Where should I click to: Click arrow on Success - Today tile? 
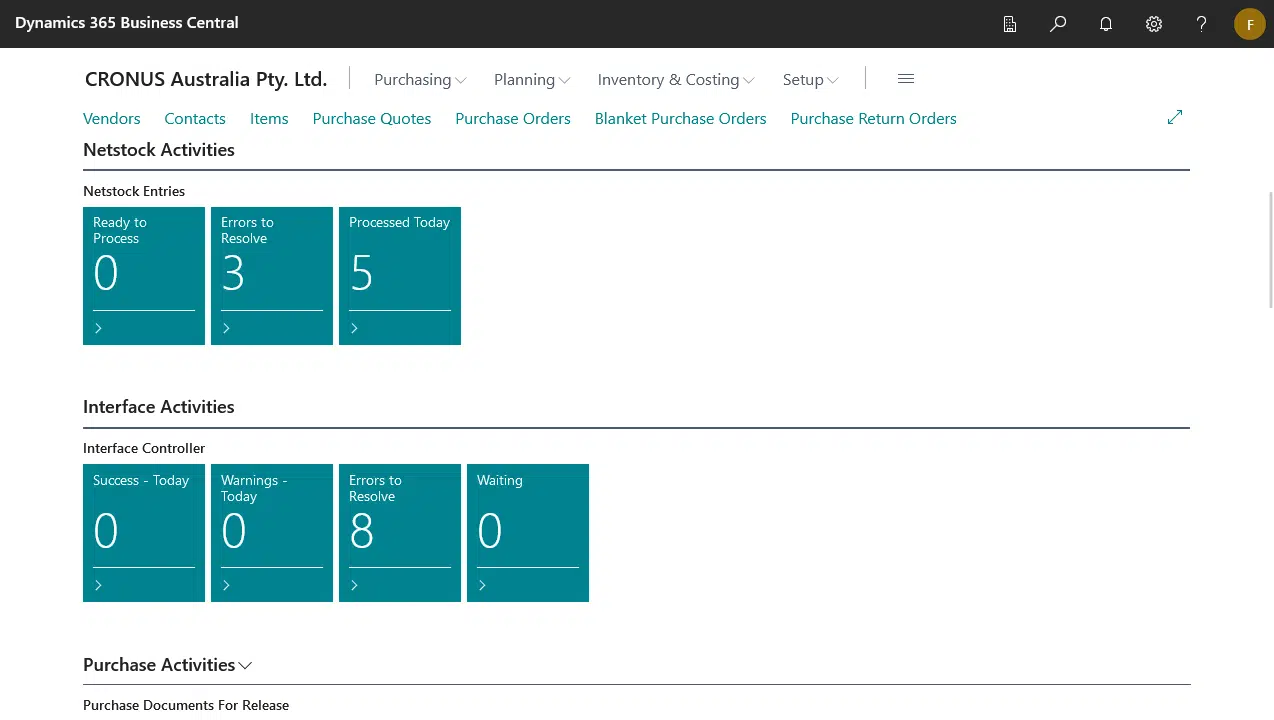pyautogui.click(x=98, y=585)
